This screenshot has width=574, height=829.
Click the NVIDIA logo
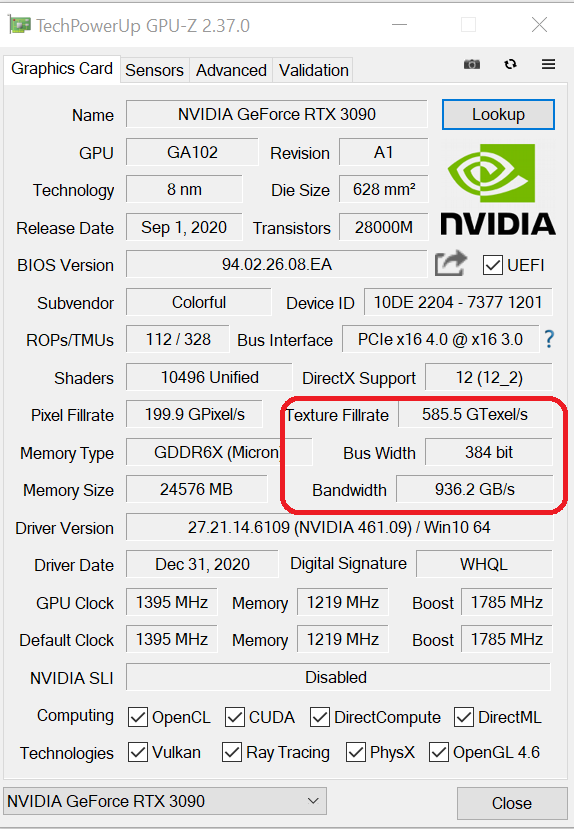pyautogui.click(x=498, y=189)
